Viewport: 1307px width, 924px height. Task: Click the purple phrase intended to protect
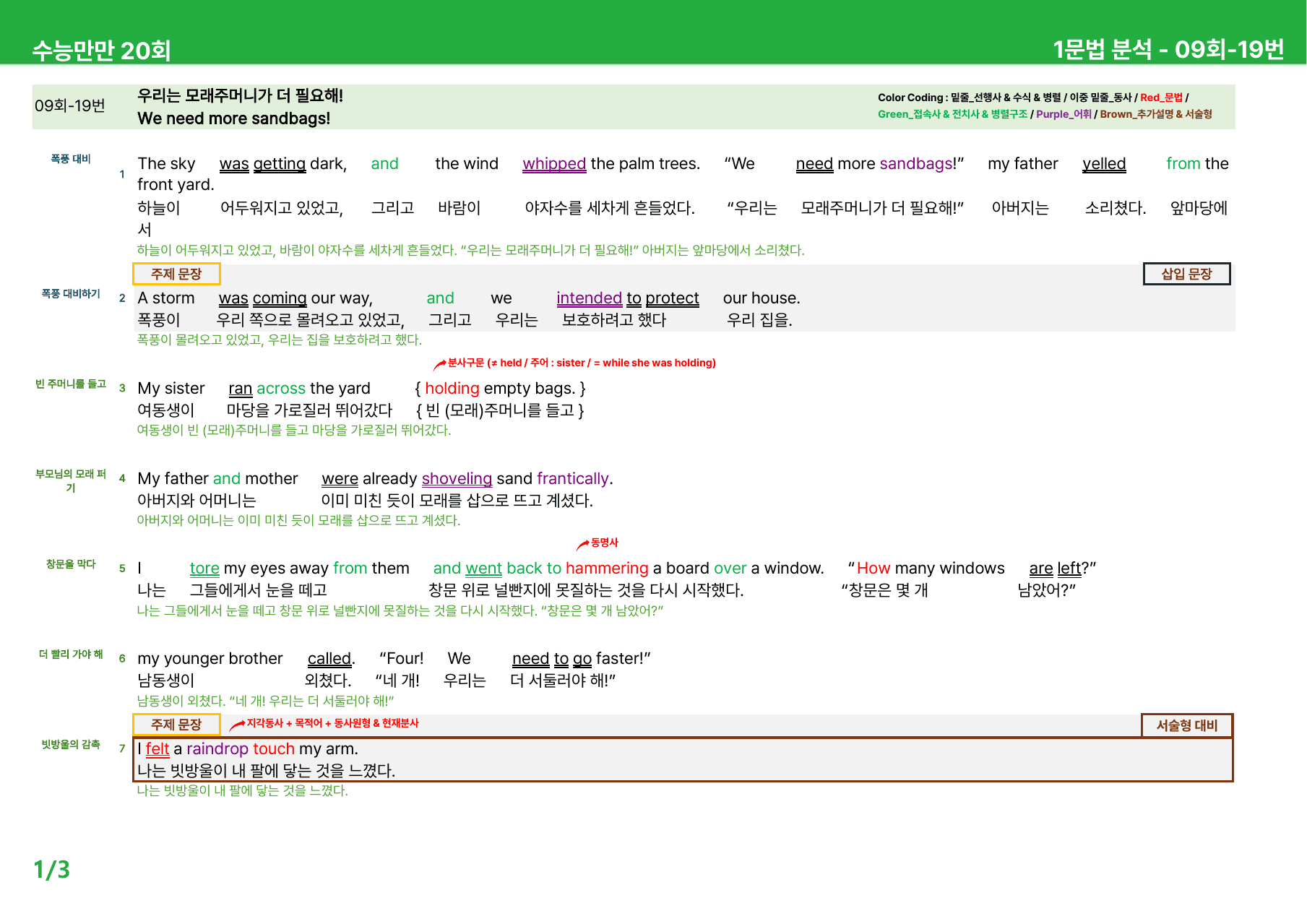(628, 298)
